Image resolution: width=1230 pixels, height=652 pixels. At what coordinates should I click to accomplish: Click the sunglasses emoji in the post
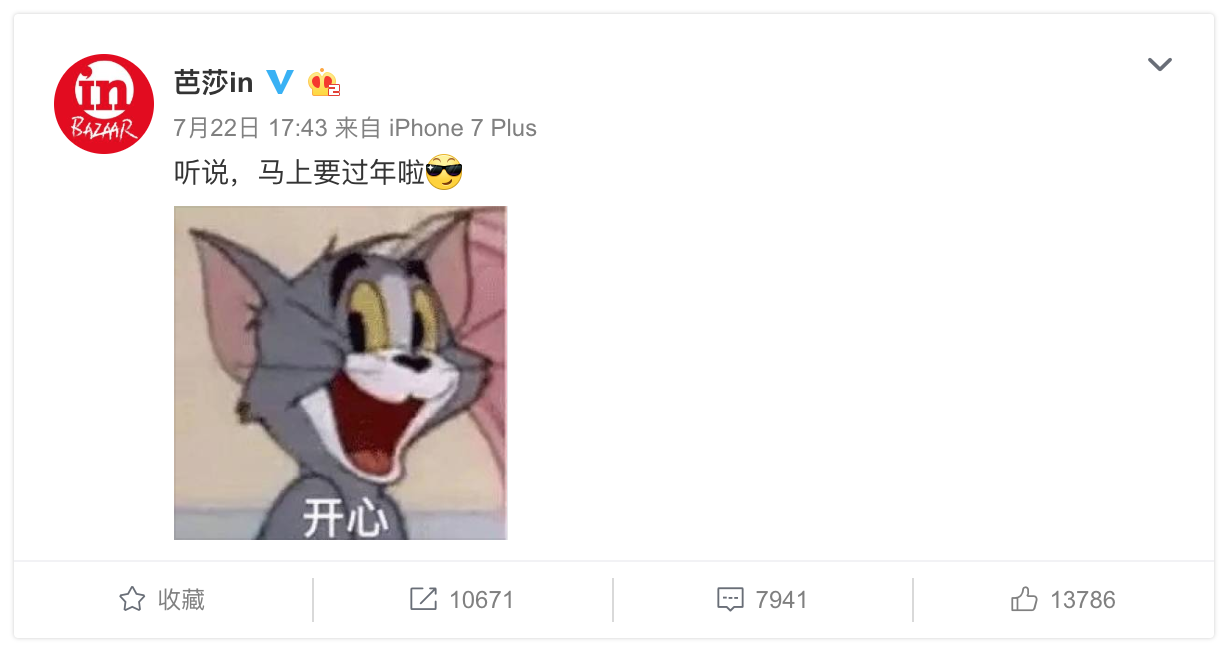444,173
